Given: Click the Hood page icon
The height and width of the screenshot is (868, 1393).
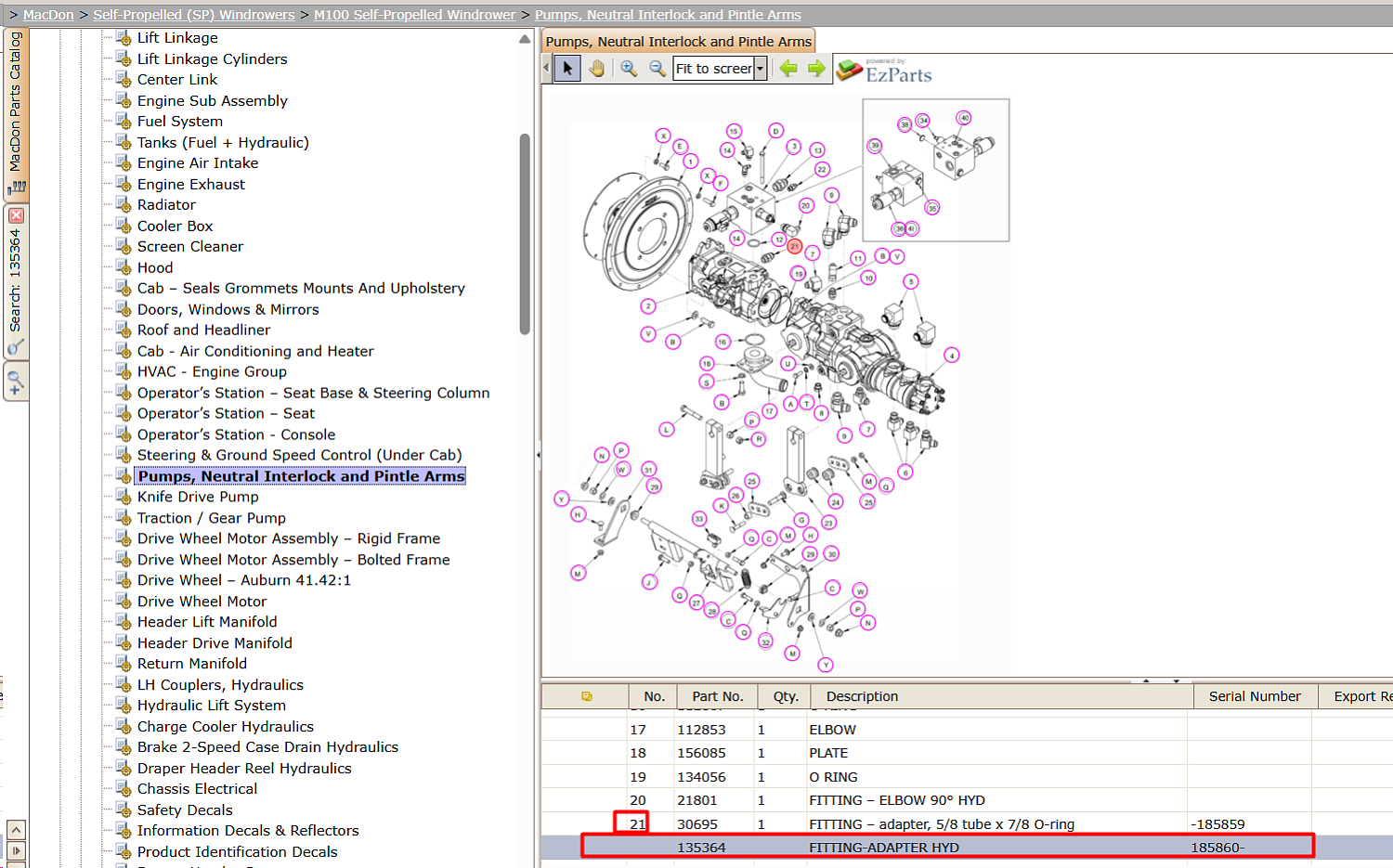Looking at the screenshot, I should 123,267.
